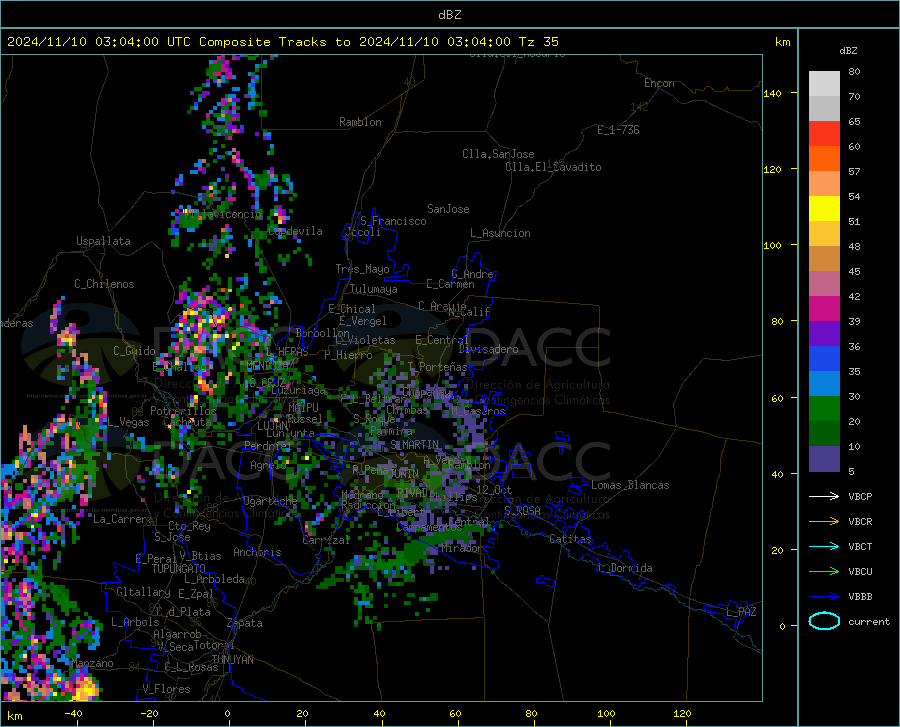This screenshot has width=900, height=727.
Task: Click the 'Catitas' label on the map
Action: click(x=570, y=539)
